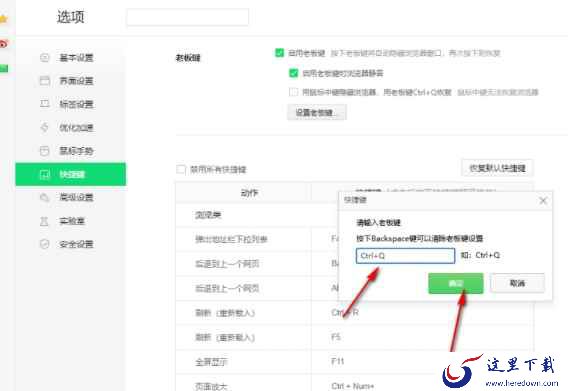Close the 快捷键 dialog with X
The height and width of the screenshot is (391, 568).
point(543,201)
